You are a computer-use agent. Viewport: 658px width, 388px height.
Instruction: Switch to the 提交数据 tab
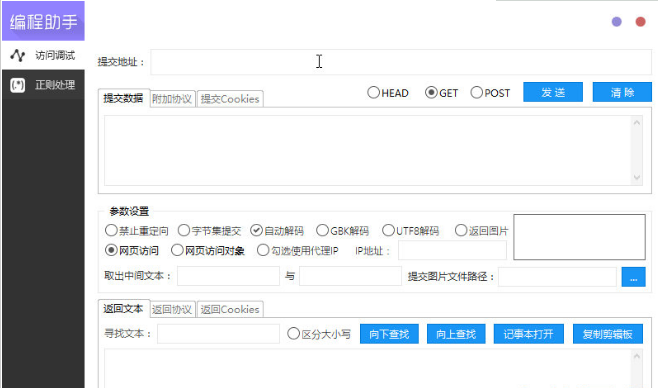point(123,99)
